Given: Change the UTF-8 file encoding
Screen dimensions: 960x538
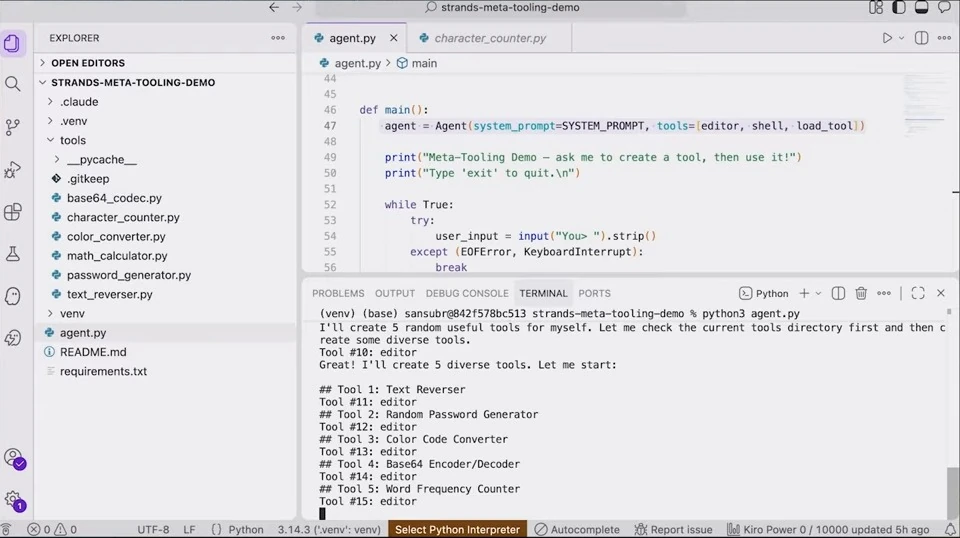Looking at the screenshot, I should pyautogui.click(x=153, y=529).
